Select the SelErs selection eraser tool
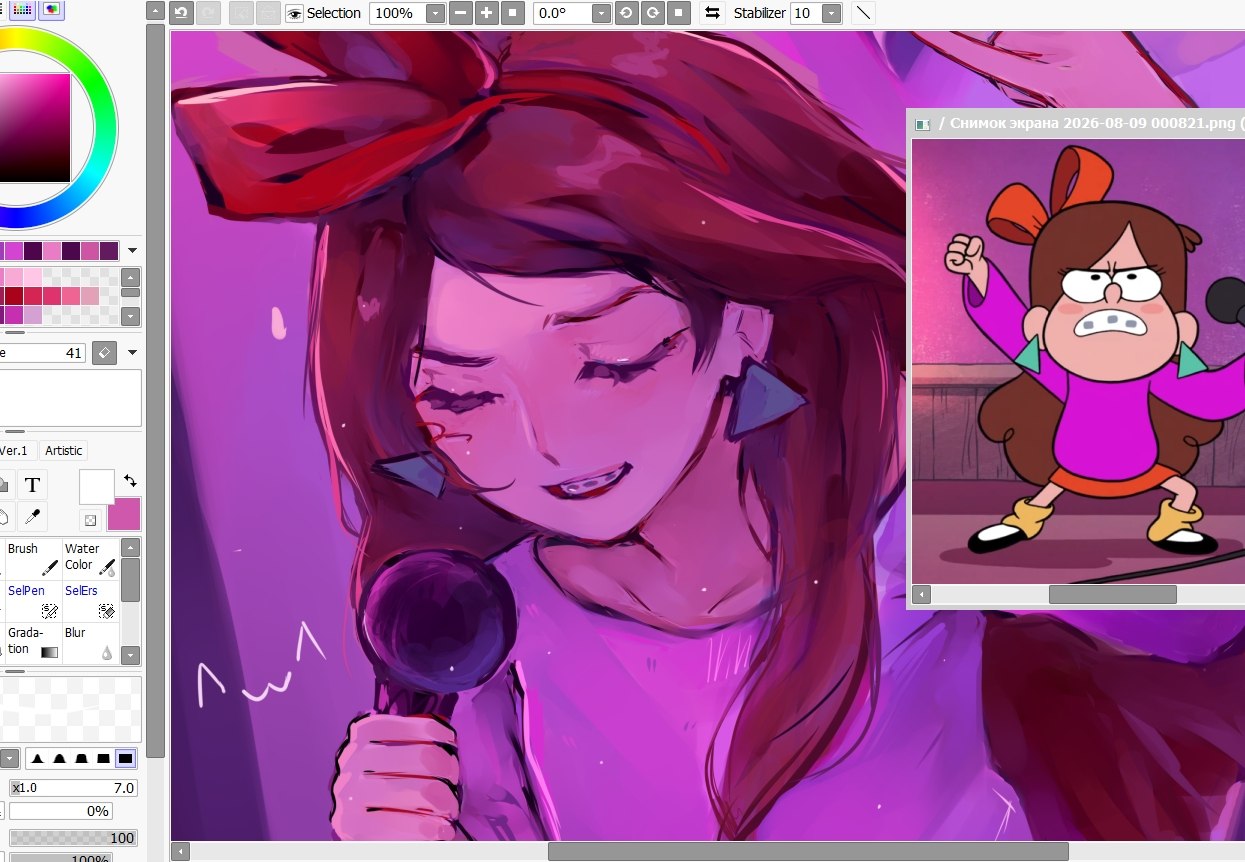The image size is (1245, 862). 90,601
